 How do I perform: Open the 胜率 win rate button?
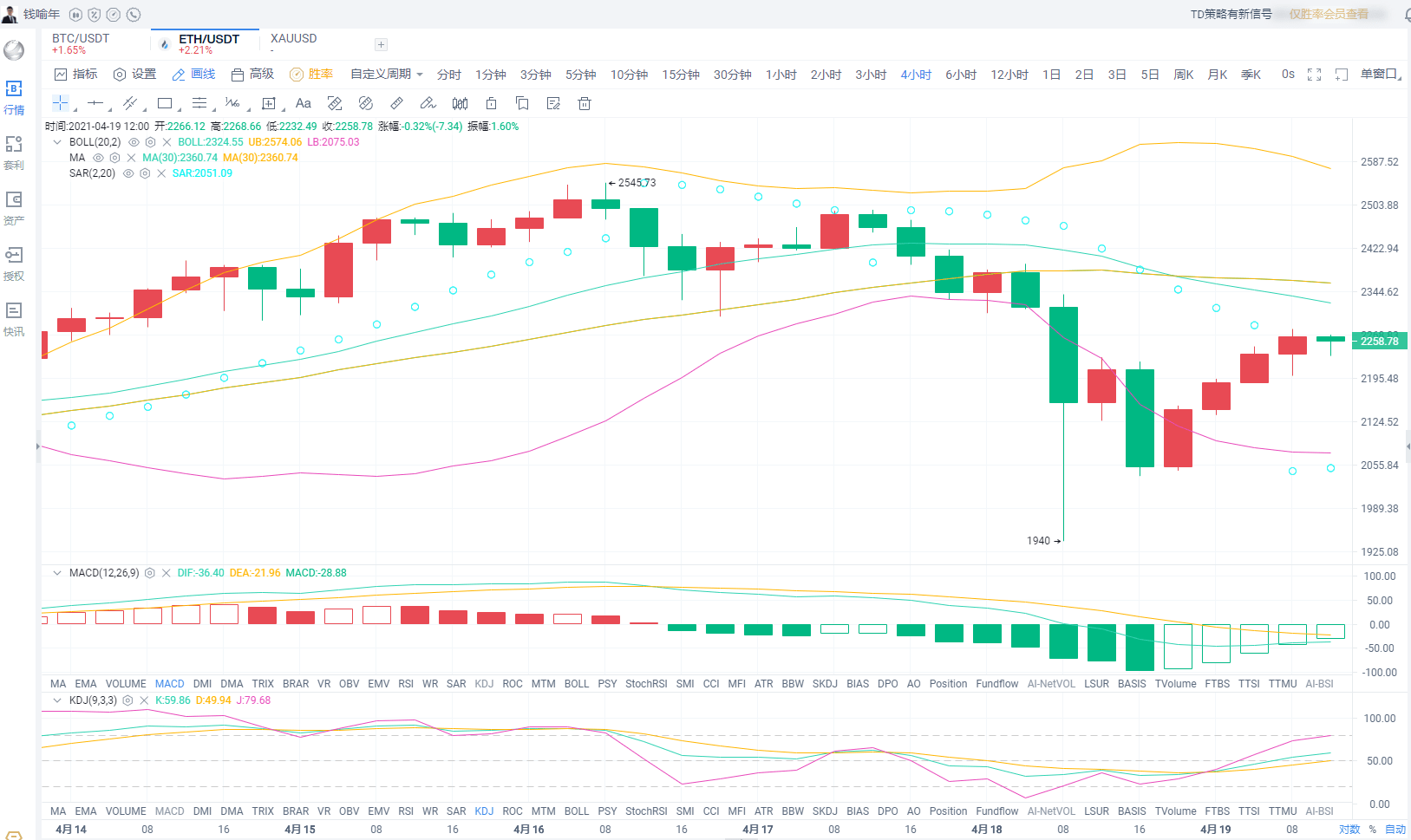click(x=311, y=75)
